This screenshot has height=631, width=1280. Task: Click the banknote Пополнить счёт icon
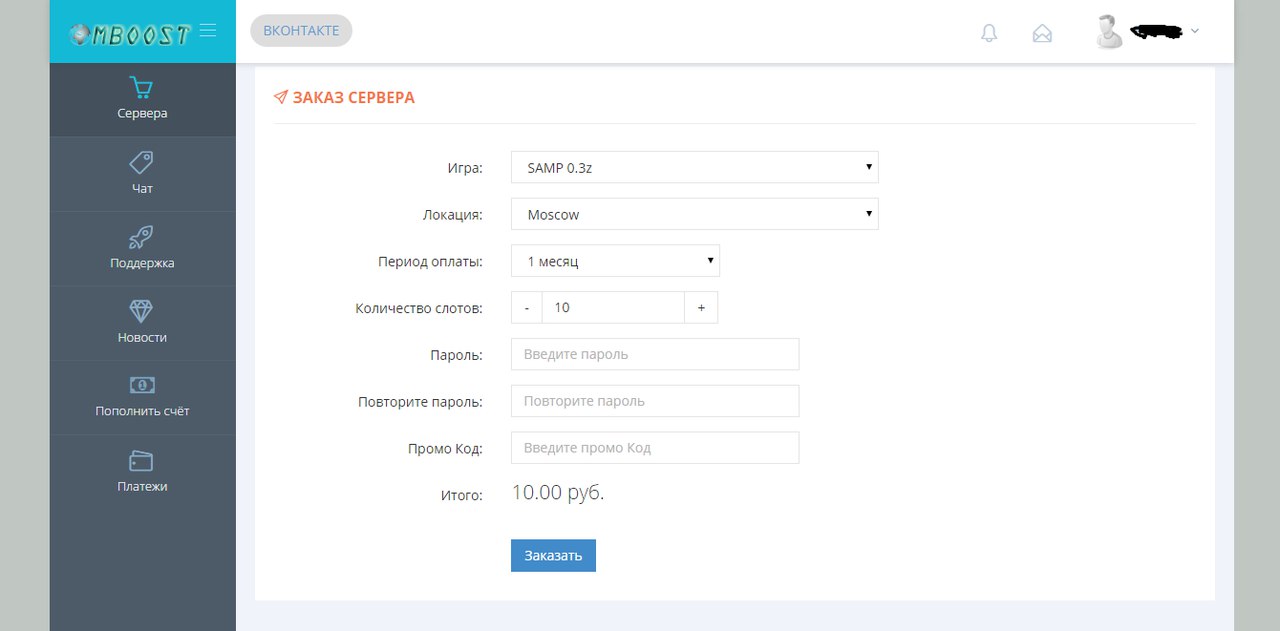142,385
